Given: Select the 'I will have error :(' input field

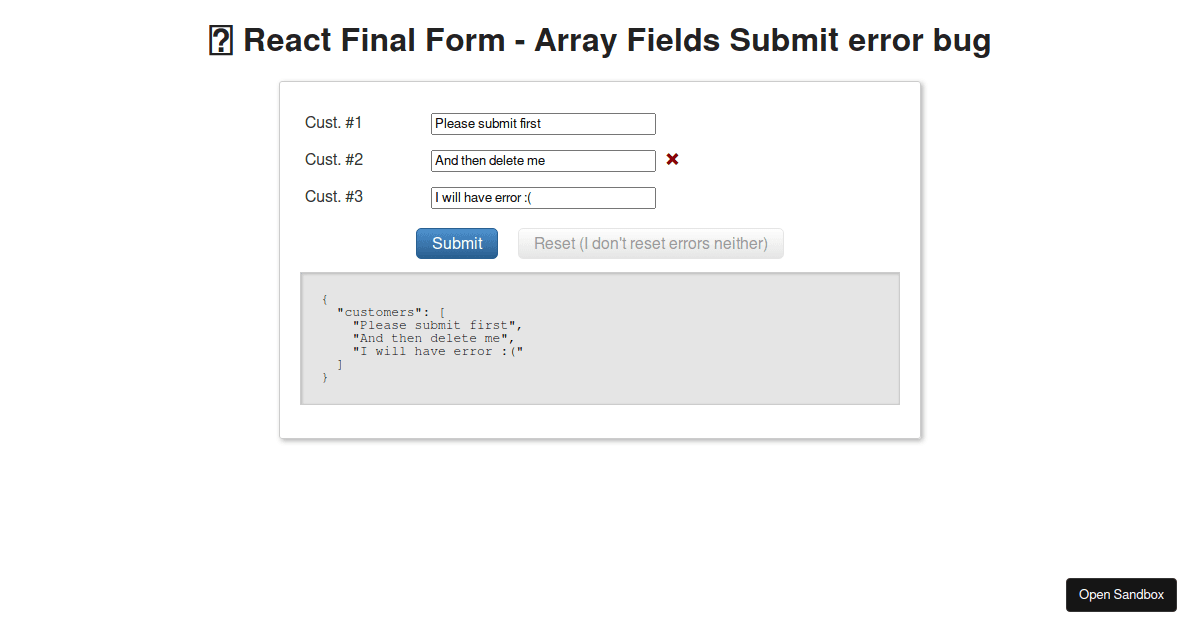Looking at the screenshot, I should click(543, 198).
